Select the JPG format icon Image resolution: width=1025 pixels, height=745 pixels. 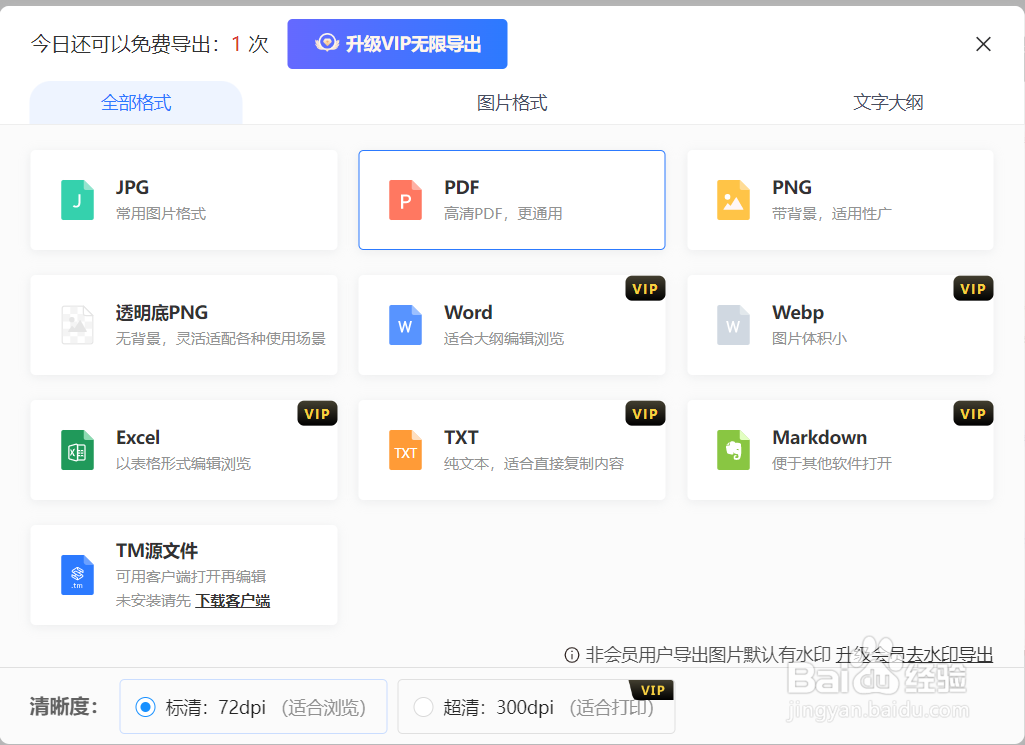pos(77,200)
